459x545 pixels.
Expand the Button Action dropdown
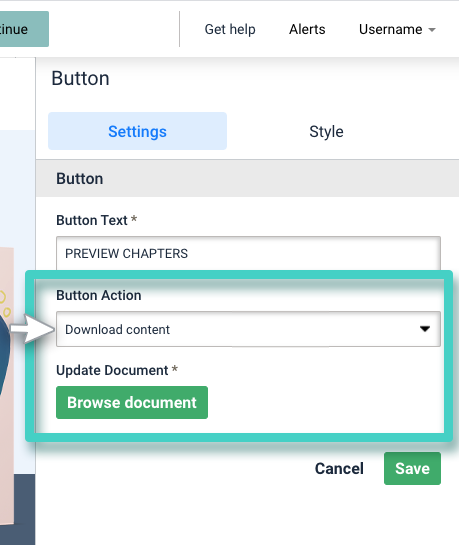pos(248,329)
